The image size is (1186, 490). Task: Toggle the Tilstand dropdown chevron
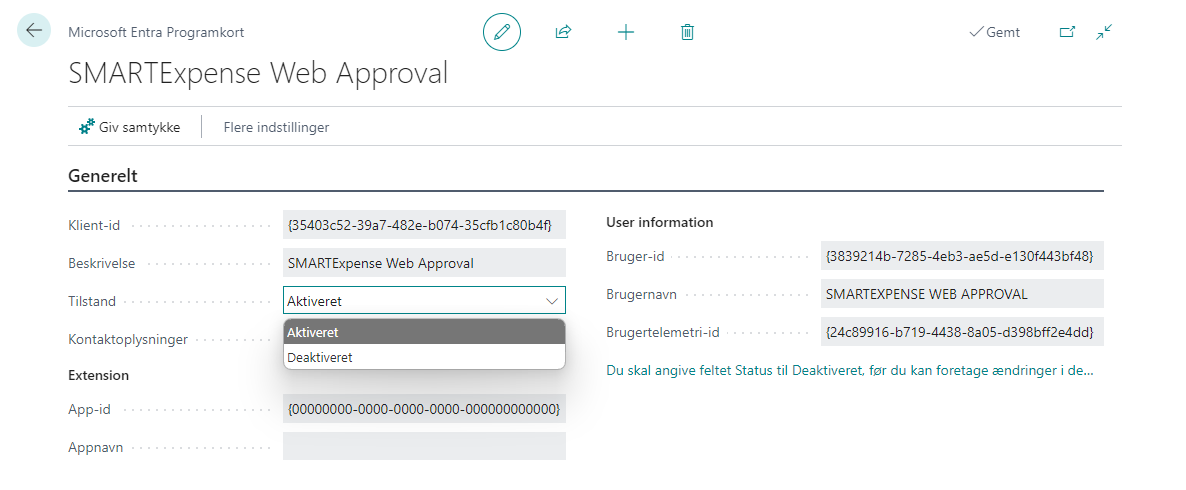551,301
